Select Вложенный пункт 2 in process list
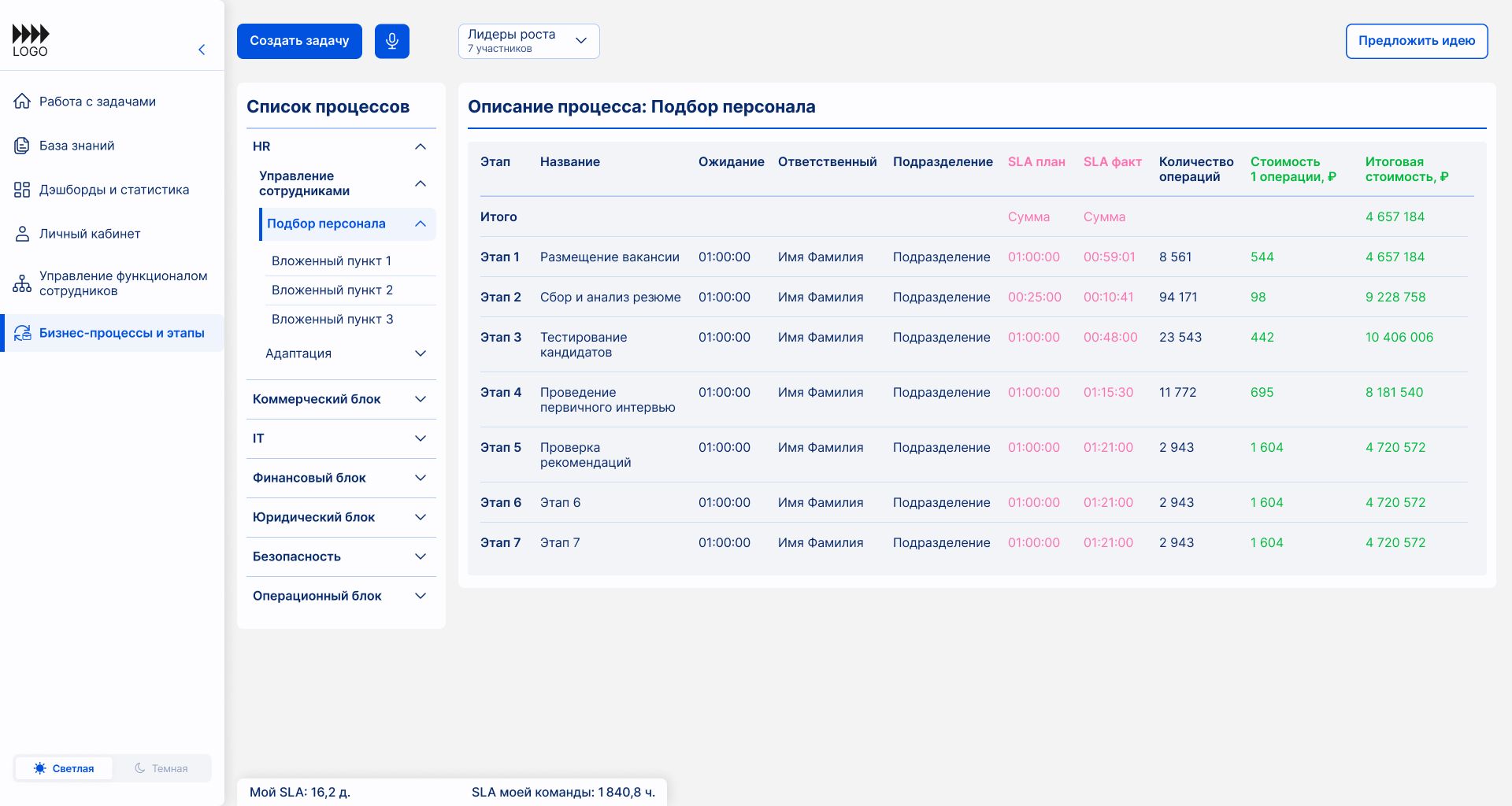Viewport: 1512px width, 806px height. coord(332,290)
